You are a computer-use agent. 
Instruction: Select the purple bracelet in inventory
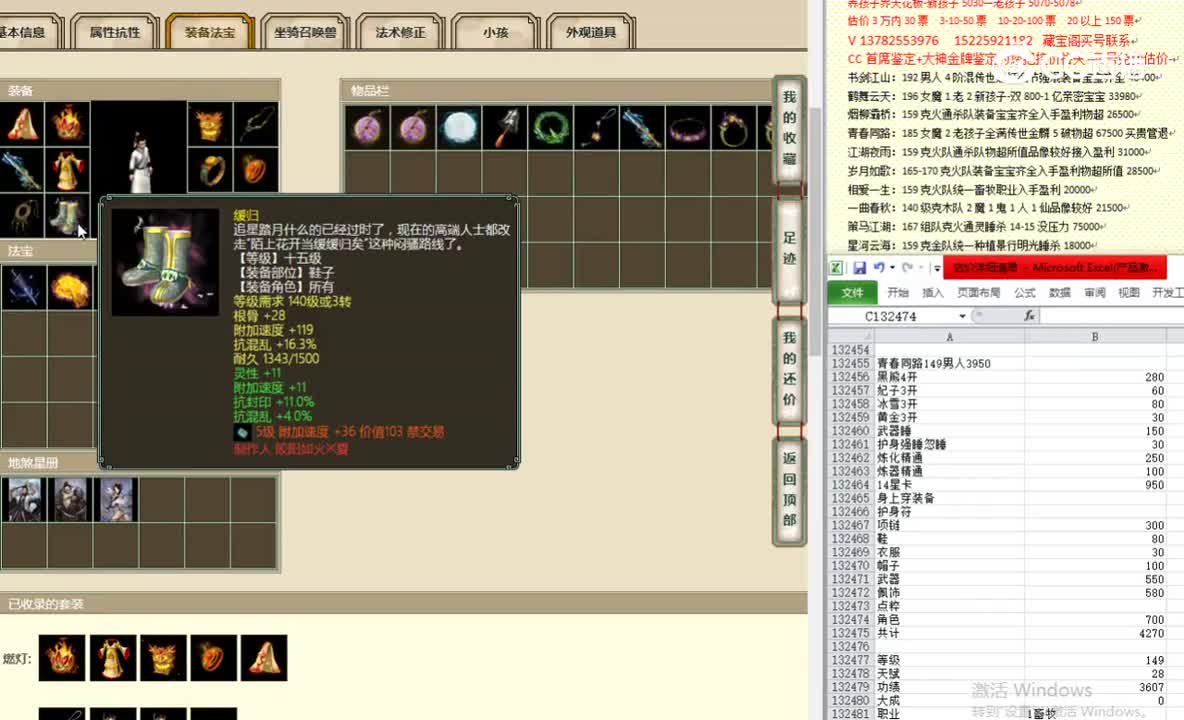[x=688, y=128]
